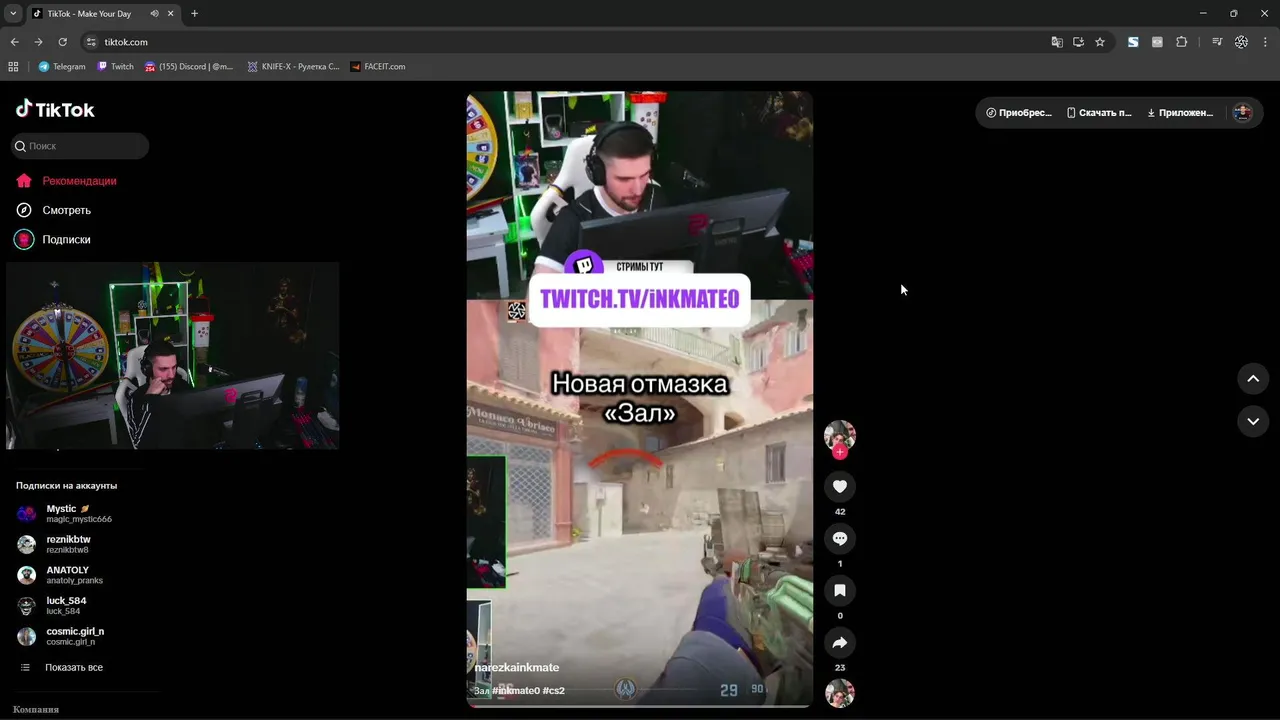Click the Приобрес... coins button
This screenshot has height=720, width=1280.
click(x=1019, y=113)
